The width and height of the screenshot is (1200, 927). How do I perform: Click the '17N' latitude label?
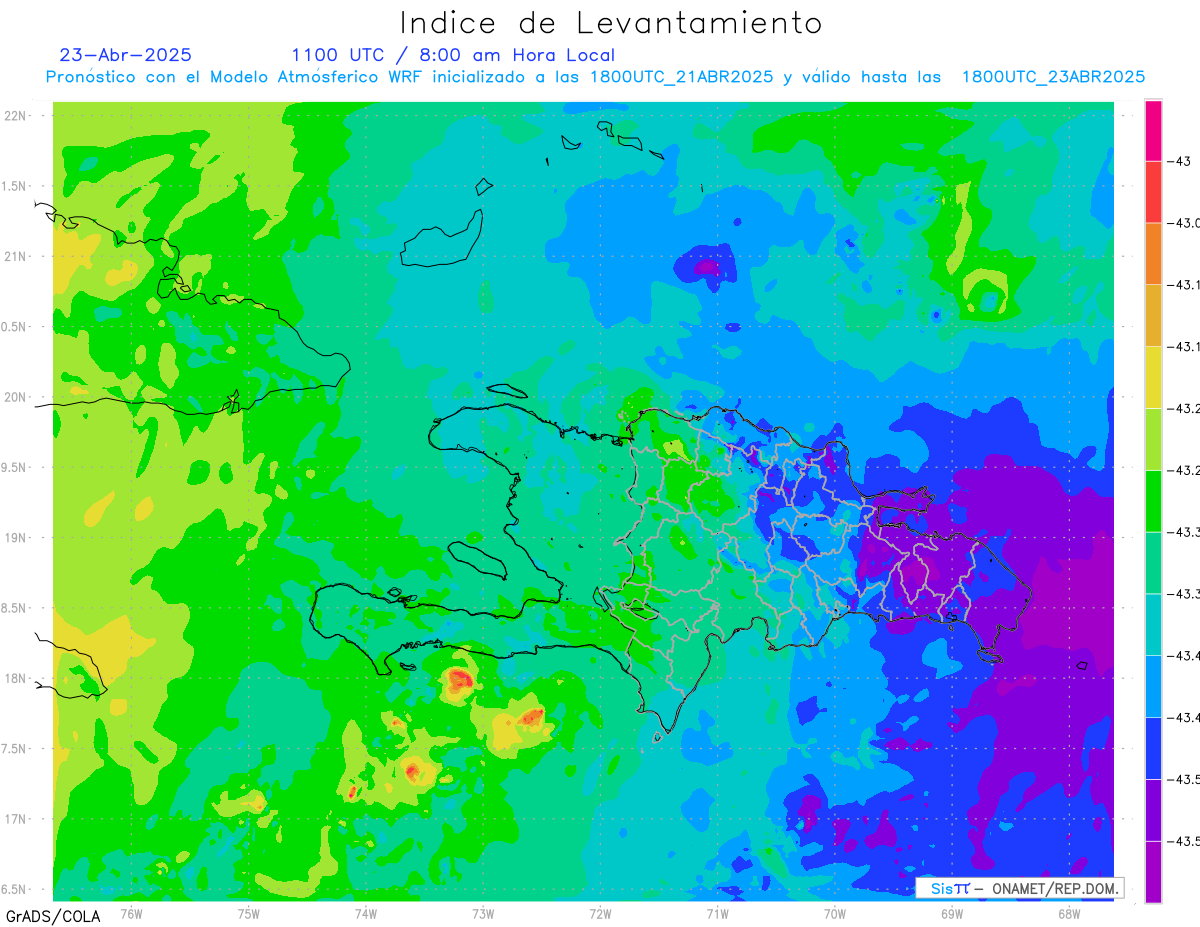pyautogui.click(x=16, y=819)
